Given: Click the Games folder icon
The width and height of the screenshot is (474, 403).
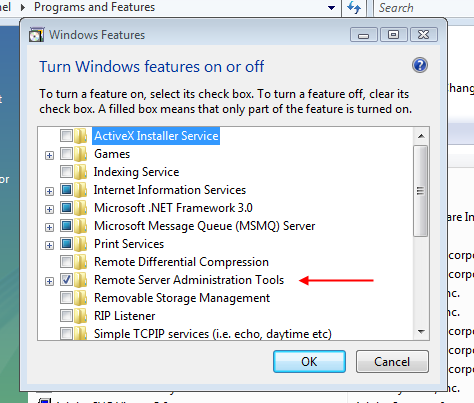Looking at the screenshot, I should [x=81, y=154].
